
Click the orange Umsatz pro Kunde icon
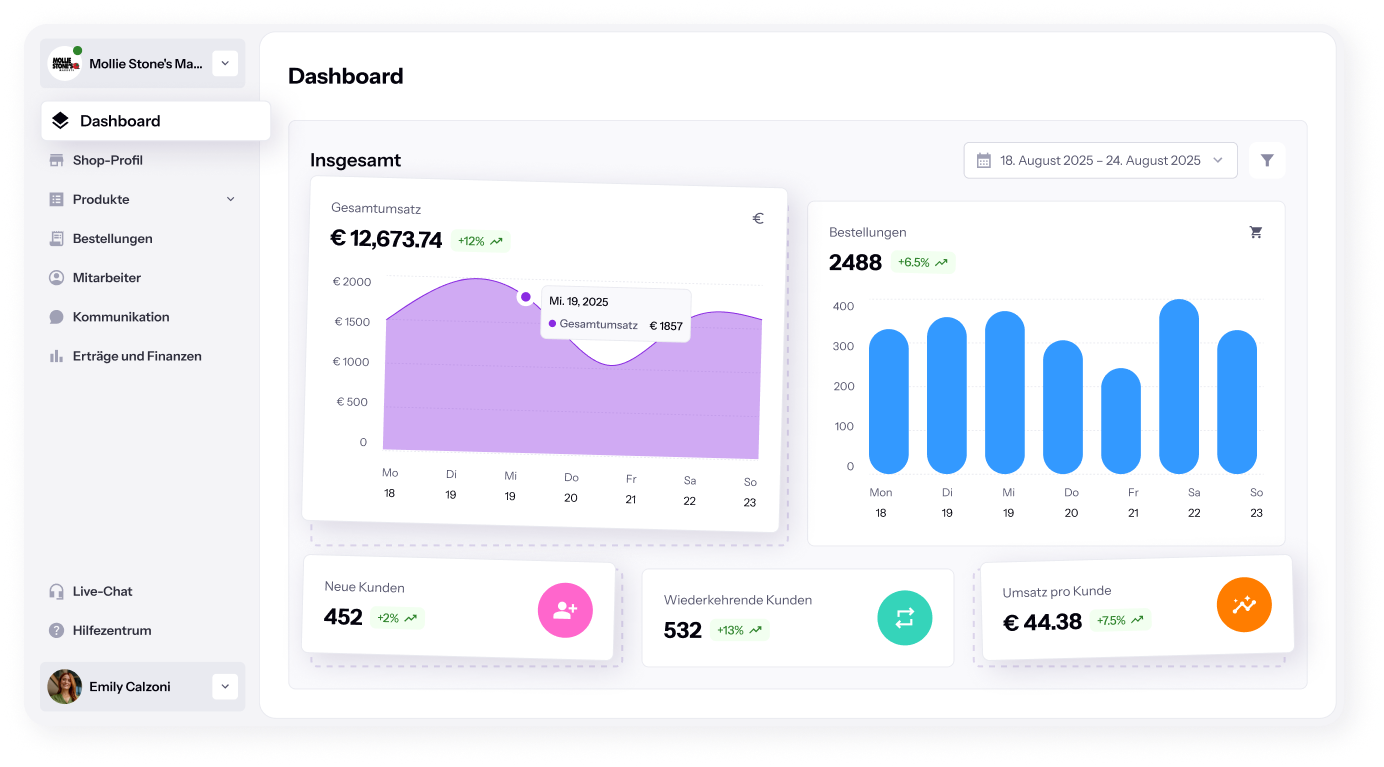(1244, 605)
